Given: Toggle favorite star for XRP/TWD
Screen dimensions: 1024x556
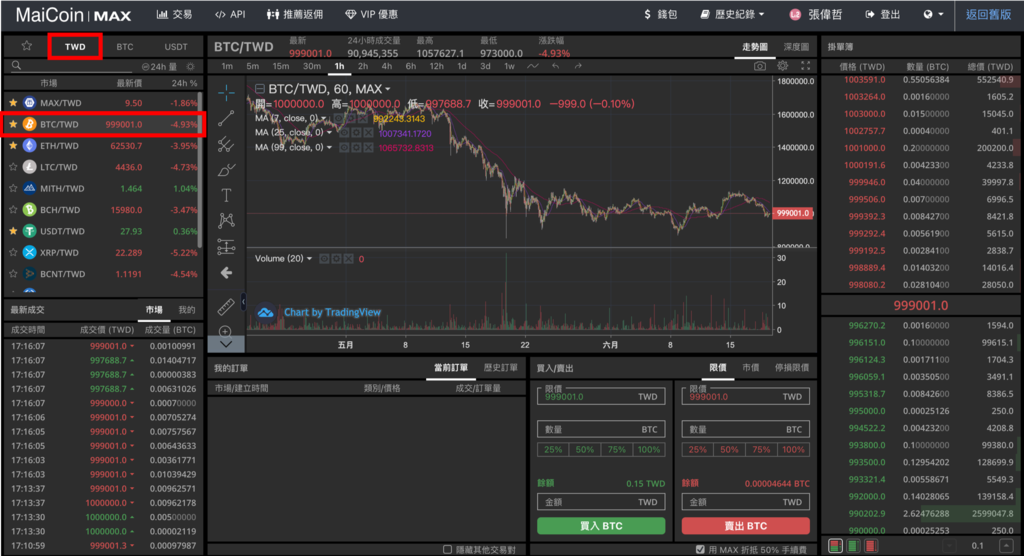Looking at the screenshot, I should (13, 252).
